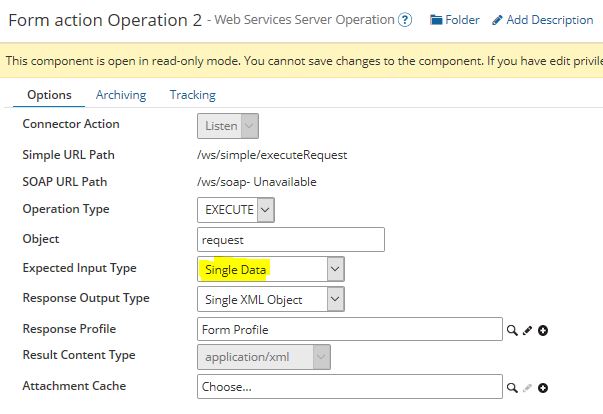The width and height of the screenshot is (603, 414).
Task: Edit the Response Profile with pencil icon
Action: (527, 330)
